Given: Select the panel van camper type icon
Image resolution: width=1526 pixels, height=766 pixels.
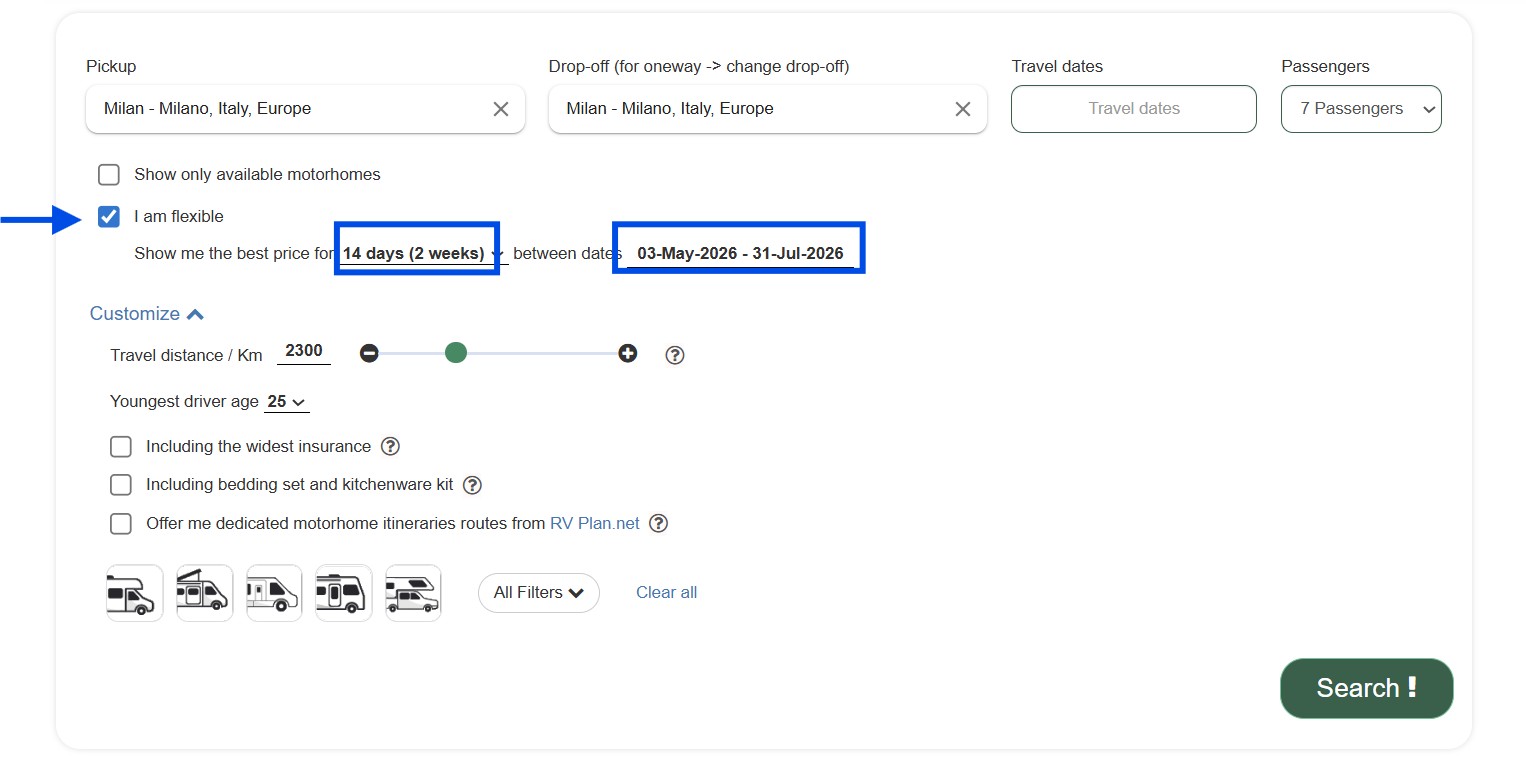Looking at the screenshot, I should pyautogui.click(x=274, y=593).
